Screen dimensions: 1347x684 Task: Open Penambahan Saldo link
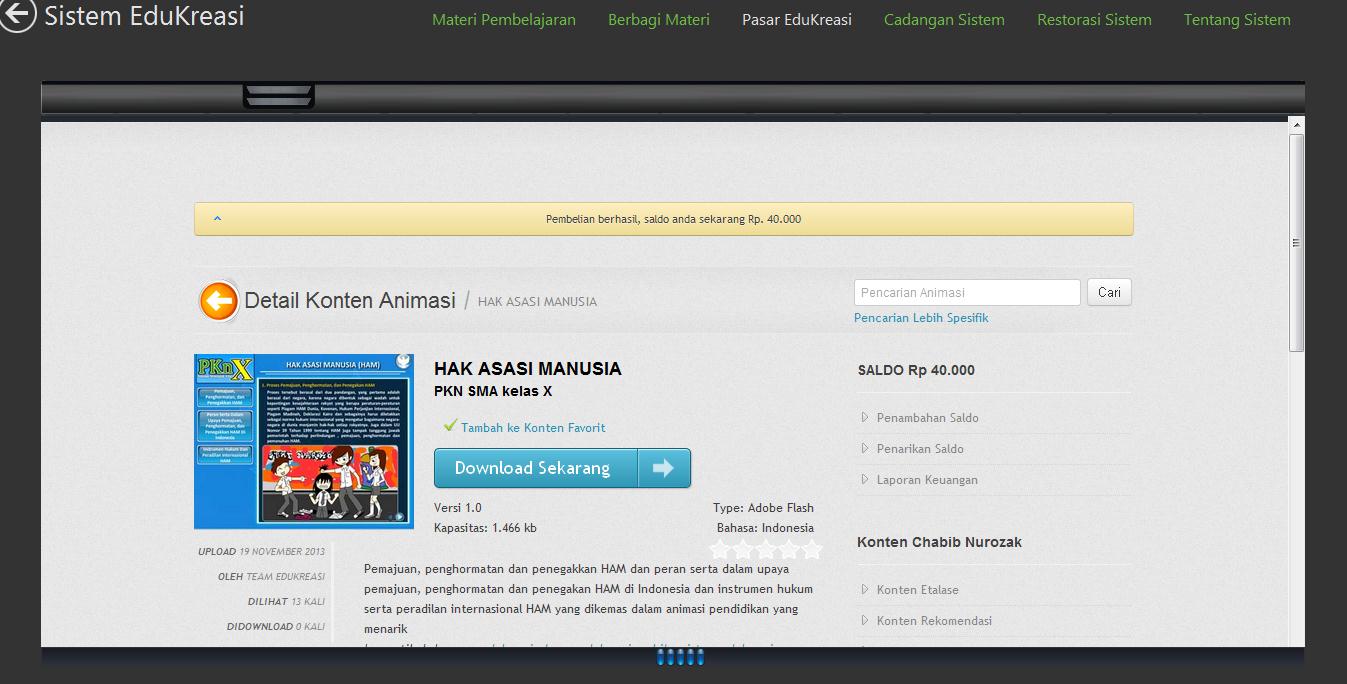pos(927,418)
